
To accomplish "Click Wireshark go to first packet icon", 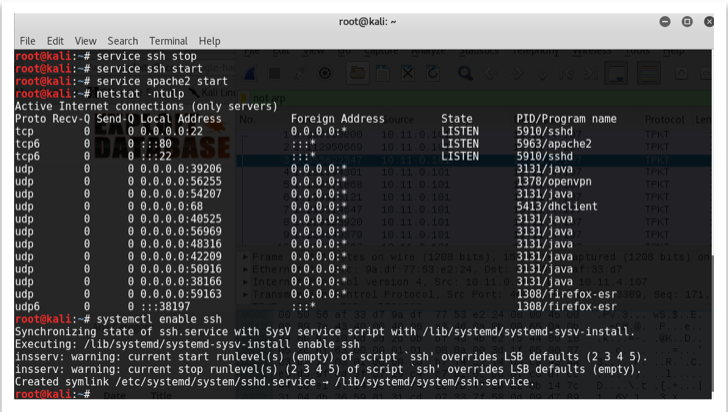I will 566,73.
